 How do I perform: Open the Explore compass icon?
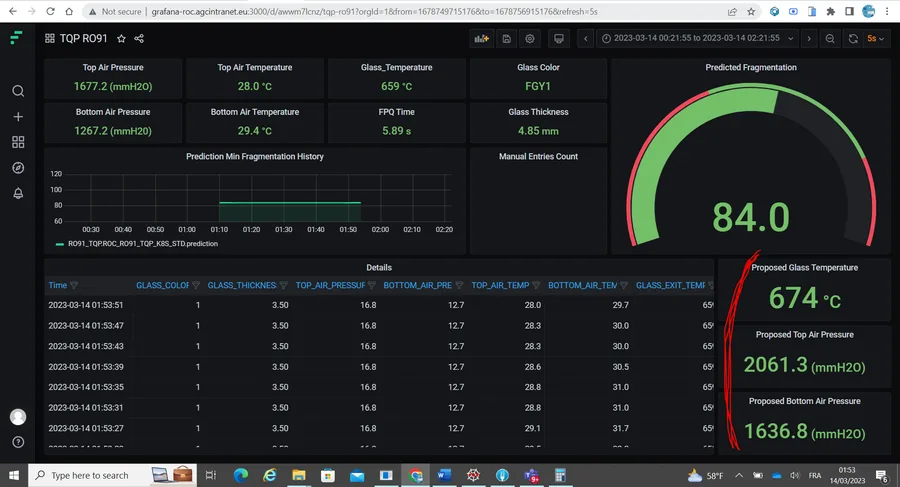[18, 168]
